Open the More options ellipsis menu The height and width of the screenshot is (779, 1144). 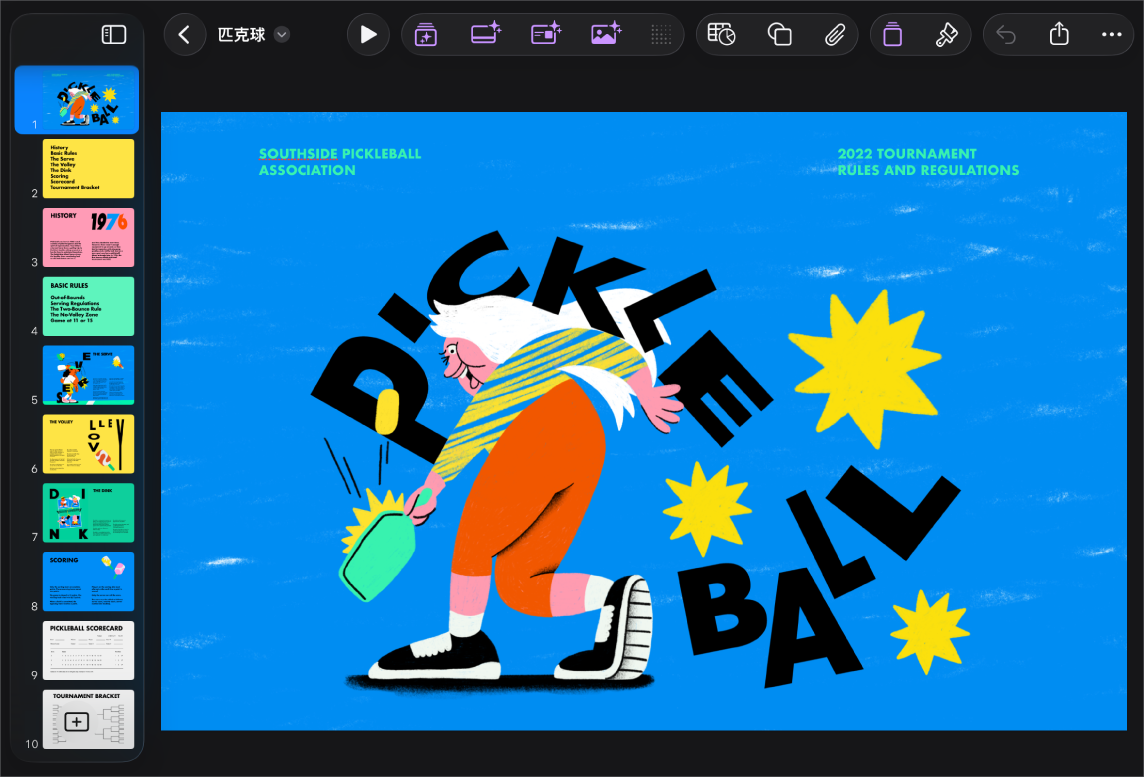[1111, 35]
